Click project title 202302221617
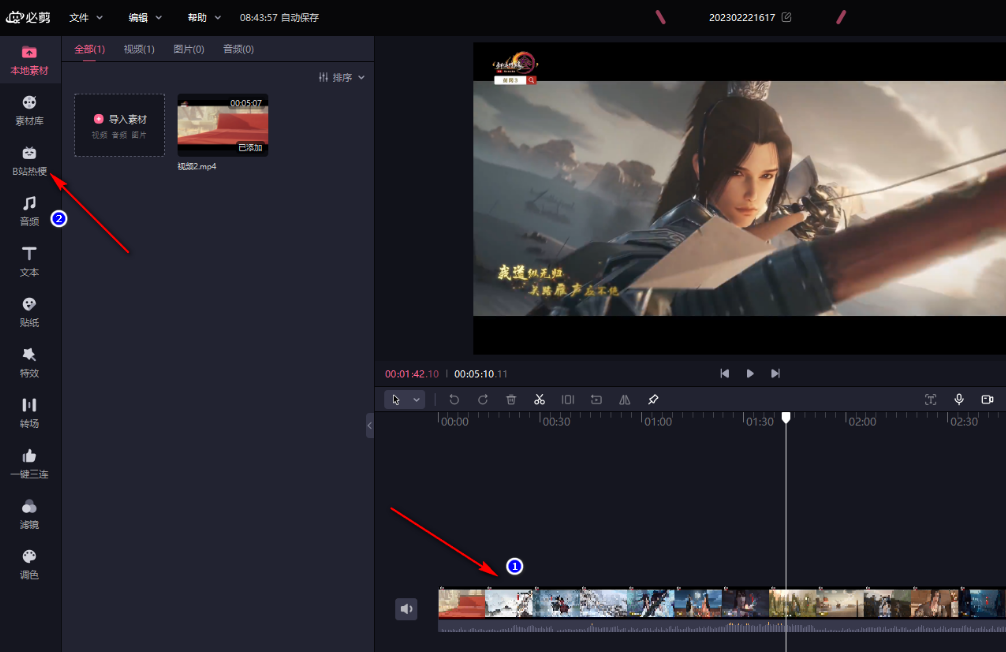The image size is (1006, 652). click(742, 17)
